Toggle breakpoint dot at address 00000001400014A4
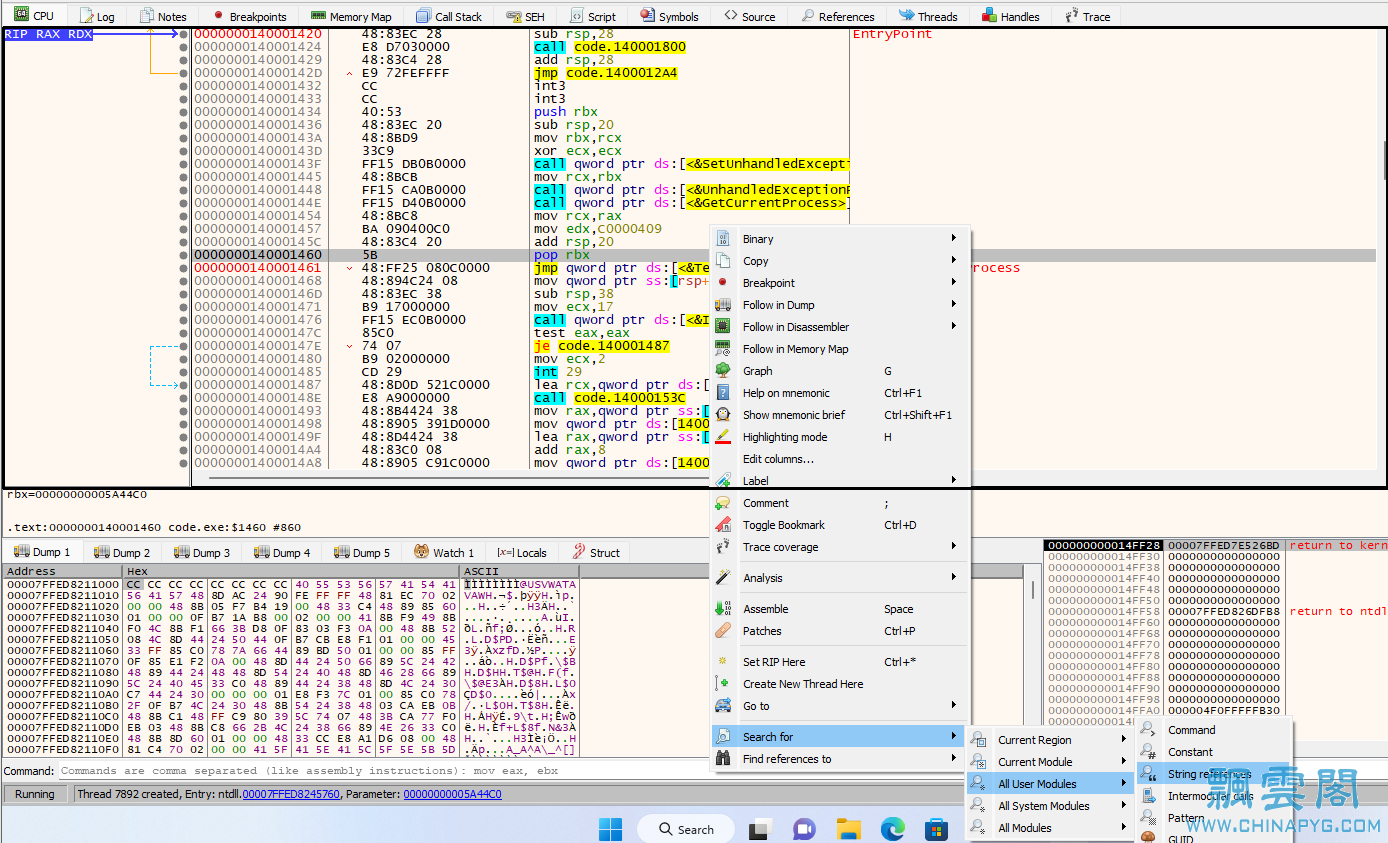1388x843 pixels. [184, 450]
